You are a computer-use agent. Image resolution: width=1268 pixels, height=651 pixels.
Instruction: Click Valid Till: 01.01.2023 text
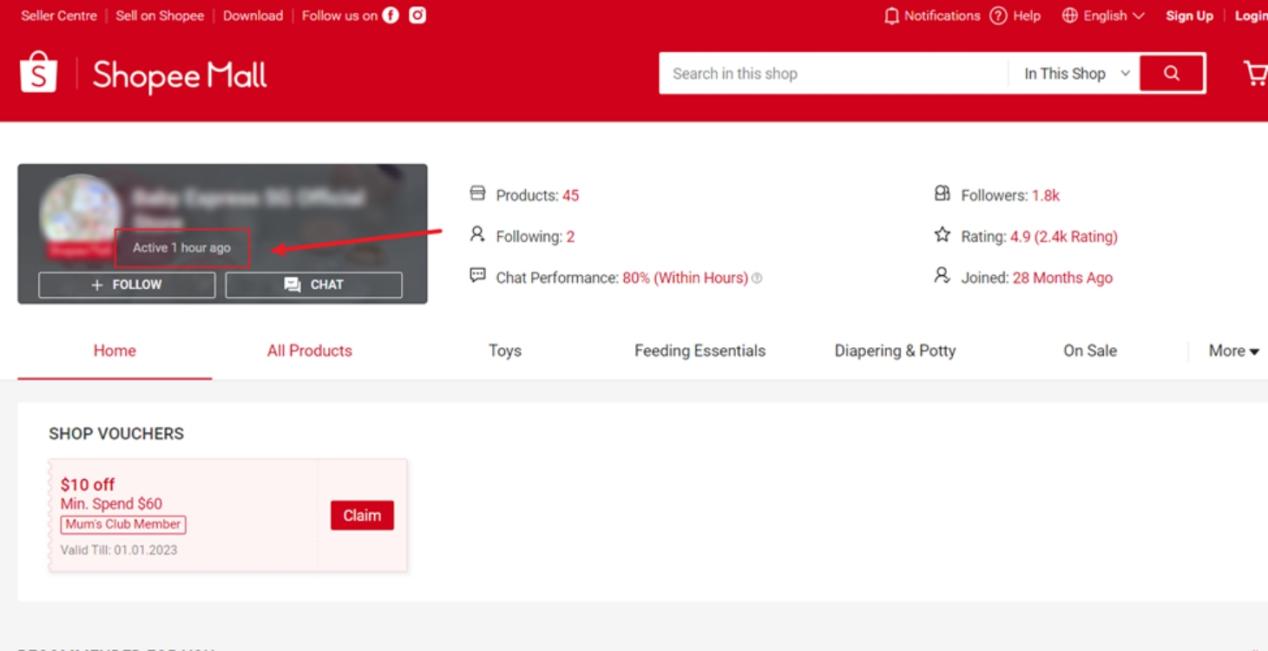(119, 550)
